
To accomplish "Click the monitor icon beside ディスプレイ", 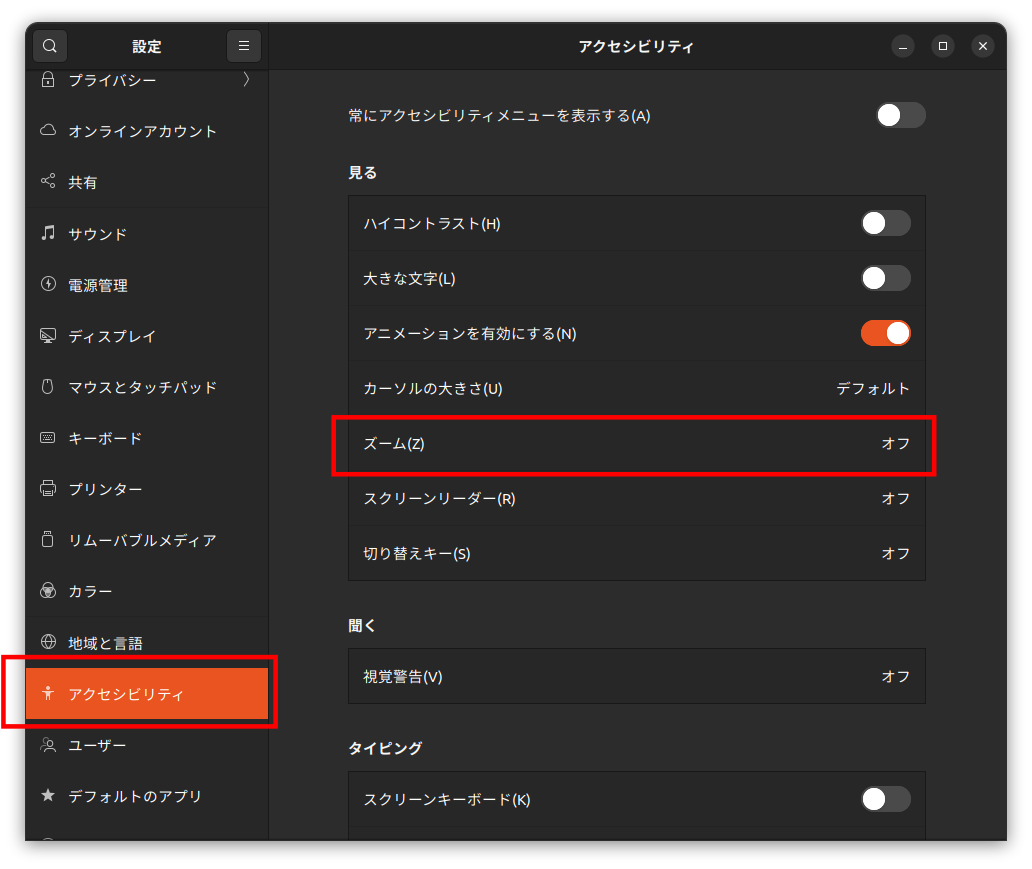I will click(x=48, y=335).
